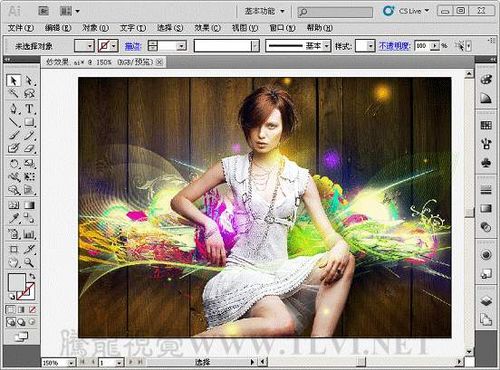500x370 pixels.
Task: Click the 不透明度 opacity link
Action: point(394,46)
